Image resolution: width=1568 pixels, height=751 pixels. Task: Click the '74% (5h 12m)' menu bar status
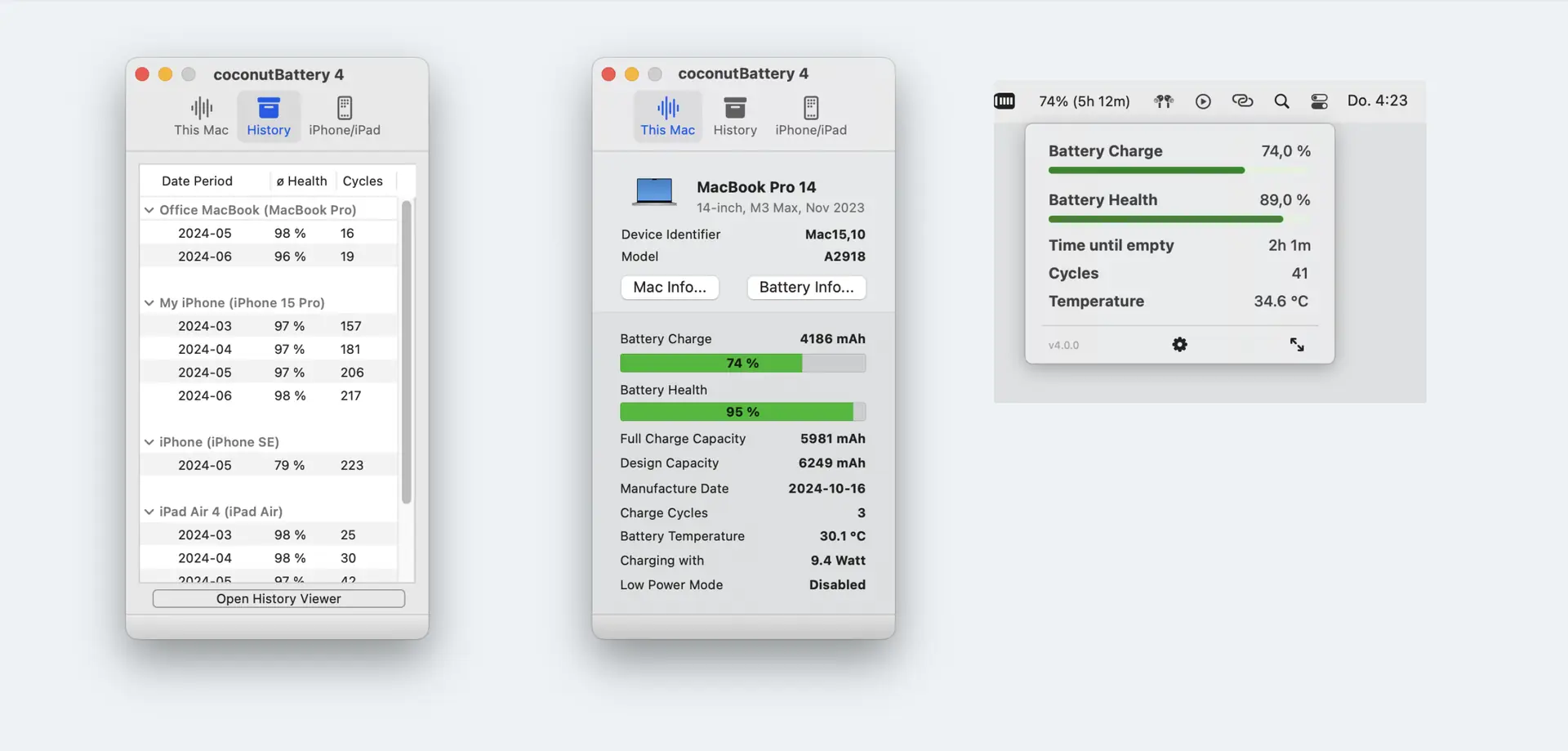(1085, 101)
